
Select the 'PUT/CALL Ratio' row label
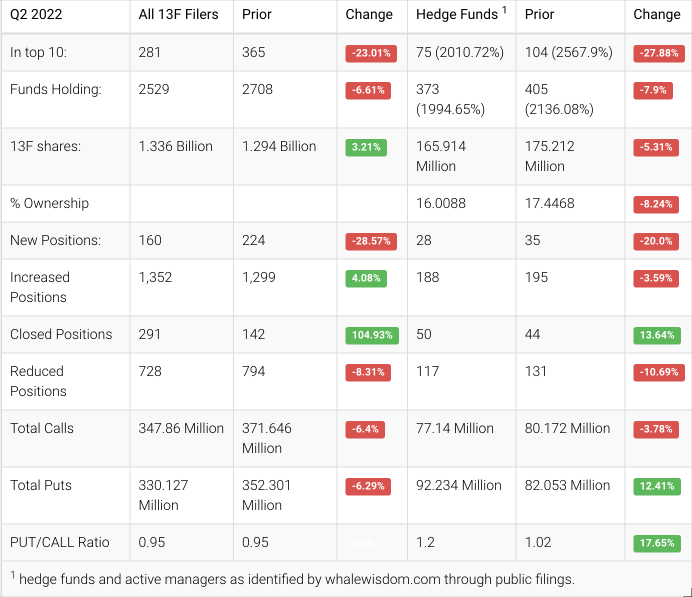click(60, 542)
